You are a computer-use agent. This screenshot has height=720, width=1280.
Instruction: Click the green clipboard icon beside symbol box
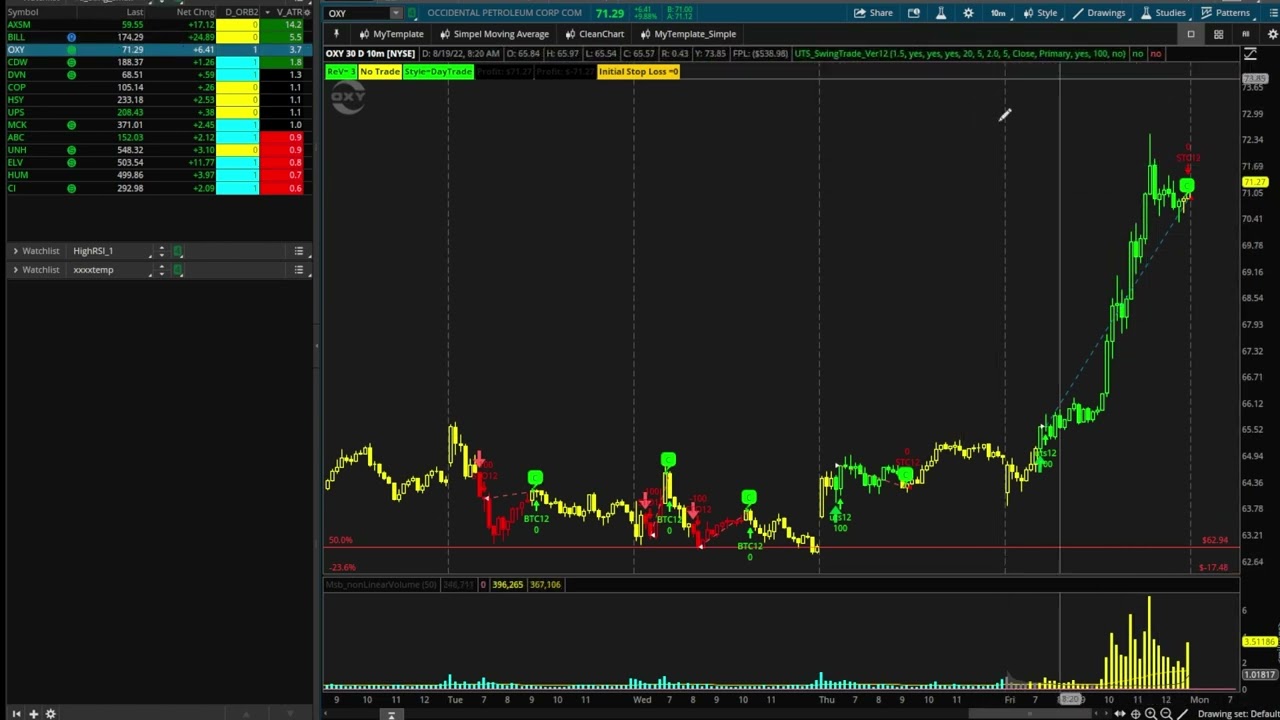(412, 13)
